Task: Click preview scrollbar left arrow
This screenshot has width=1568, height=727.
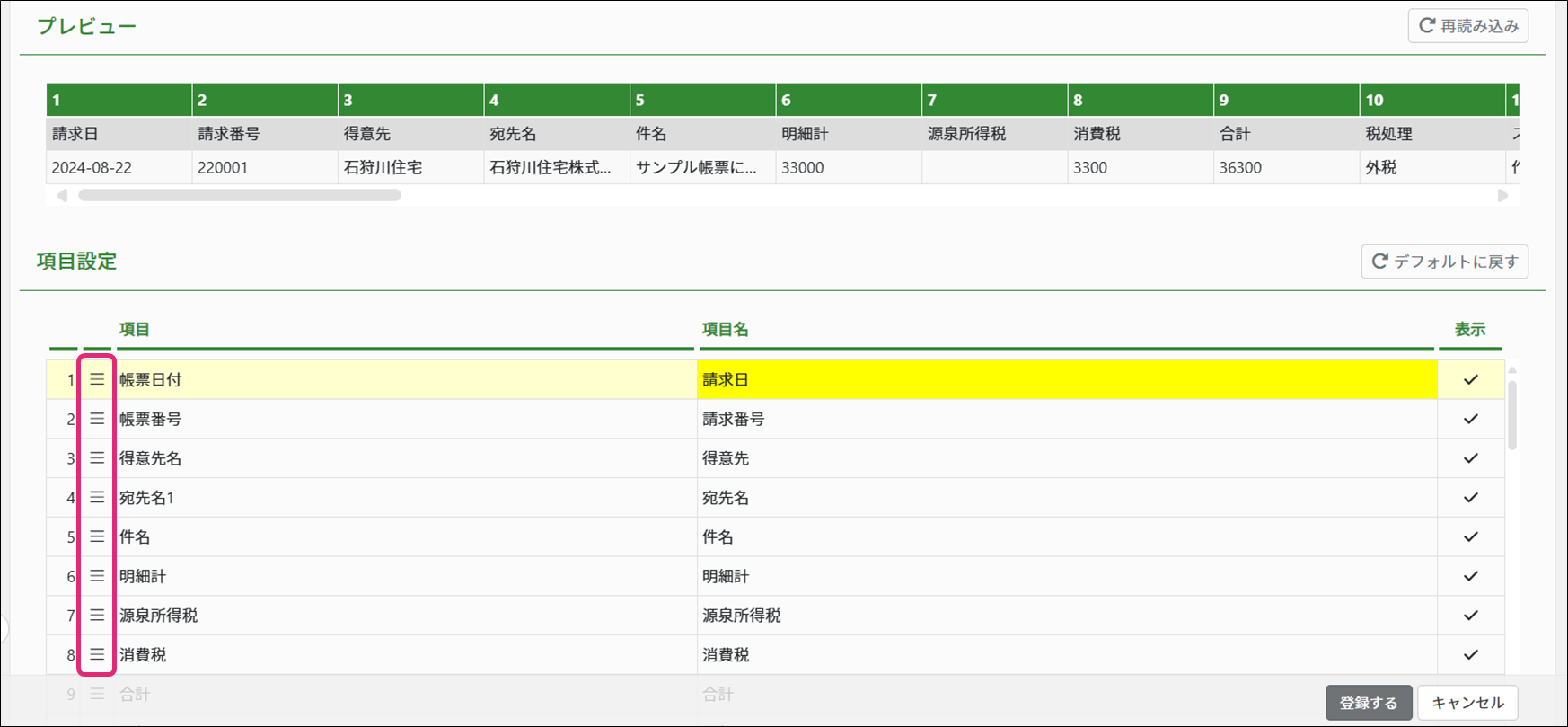Action: (62, 196)
